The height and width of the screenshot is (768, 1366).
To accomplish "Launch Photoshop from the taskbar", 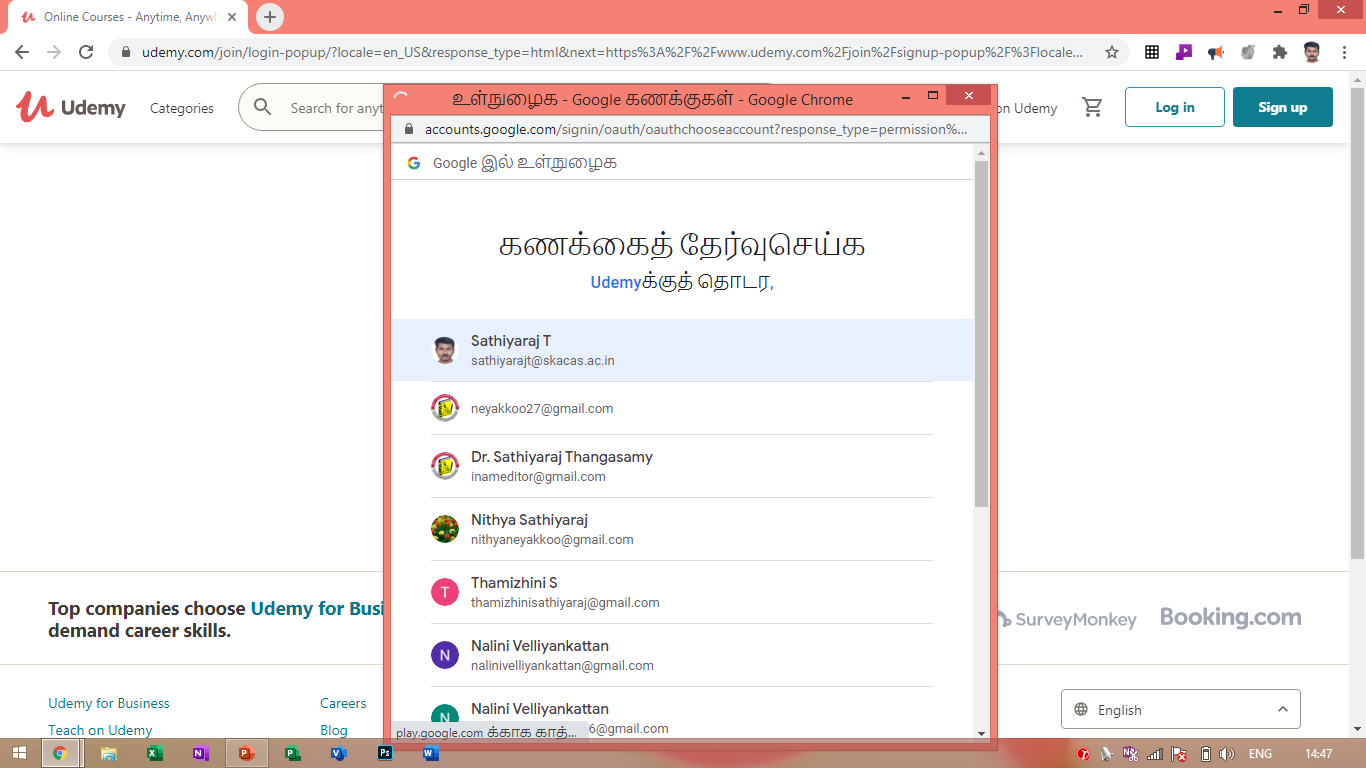I will [x=385, y=753].
